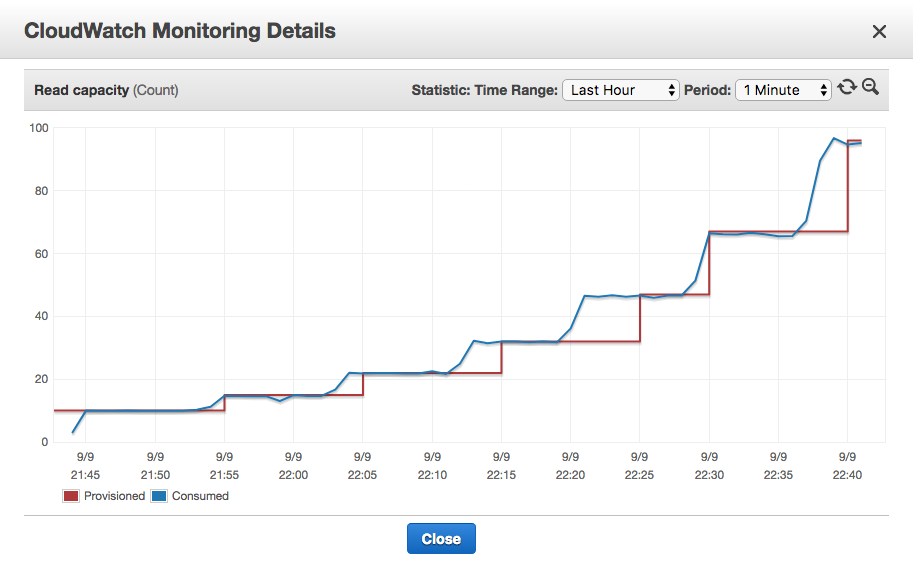The height and width of the screenshot is (573, 913).
Task: Click the Consumed legend label
Action: (200, 496)
